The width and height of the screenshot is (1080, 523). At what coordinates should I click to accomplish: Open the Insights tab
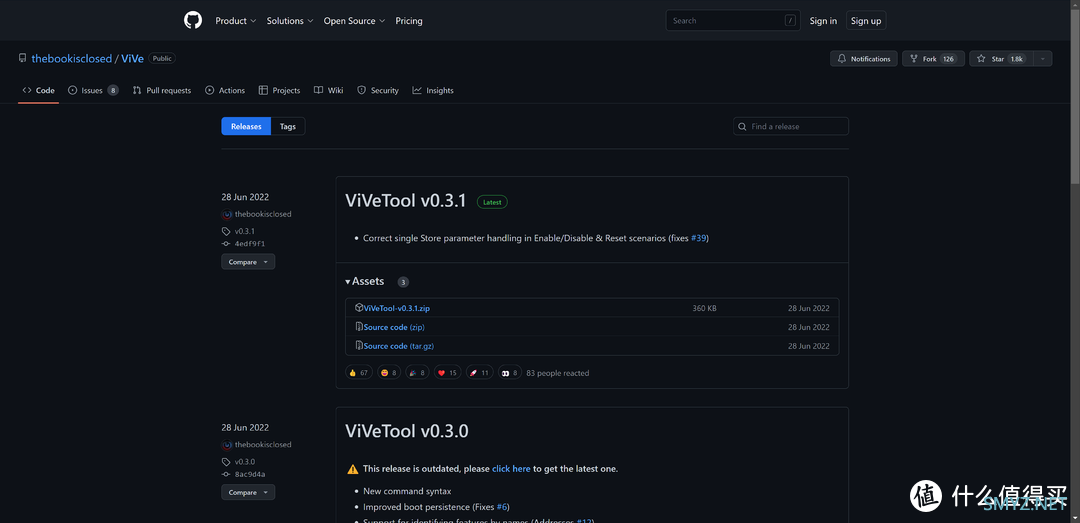(433, 90)
